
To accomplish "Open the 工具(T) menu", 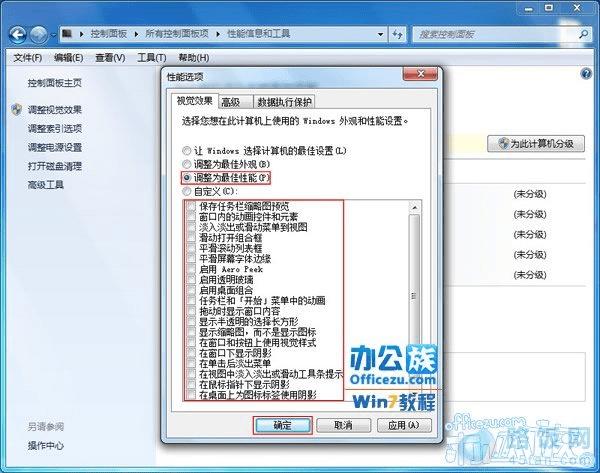I will click(152, 58).
